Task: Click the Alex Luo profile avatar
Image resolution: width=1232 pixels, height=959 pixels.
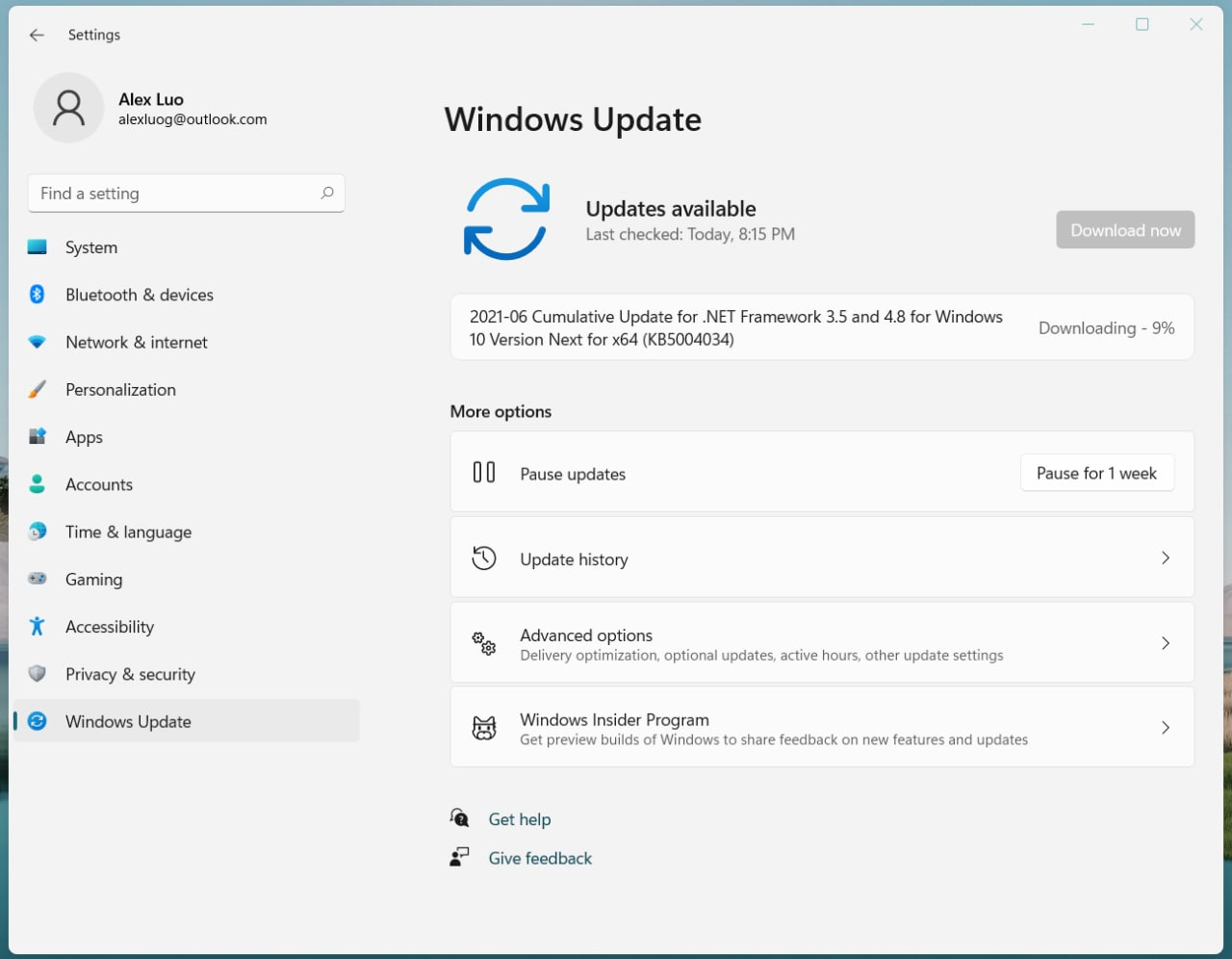Action: pos(68,108)
